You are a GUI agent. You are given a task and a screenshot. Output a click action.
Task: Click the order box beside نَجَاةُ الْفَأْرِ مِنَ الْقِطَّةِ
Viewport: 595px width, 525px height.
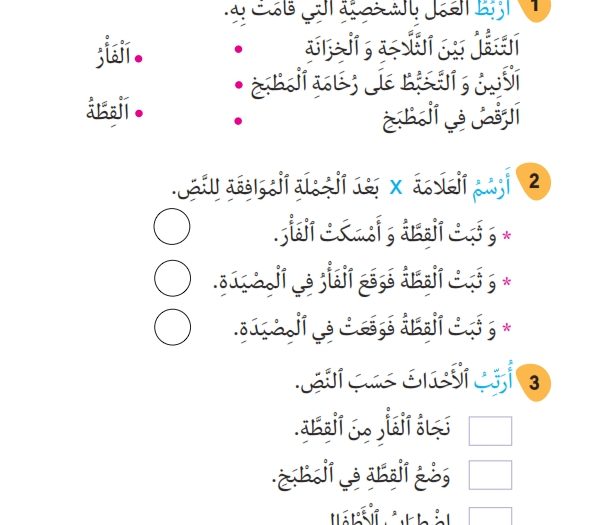[490, 431]
